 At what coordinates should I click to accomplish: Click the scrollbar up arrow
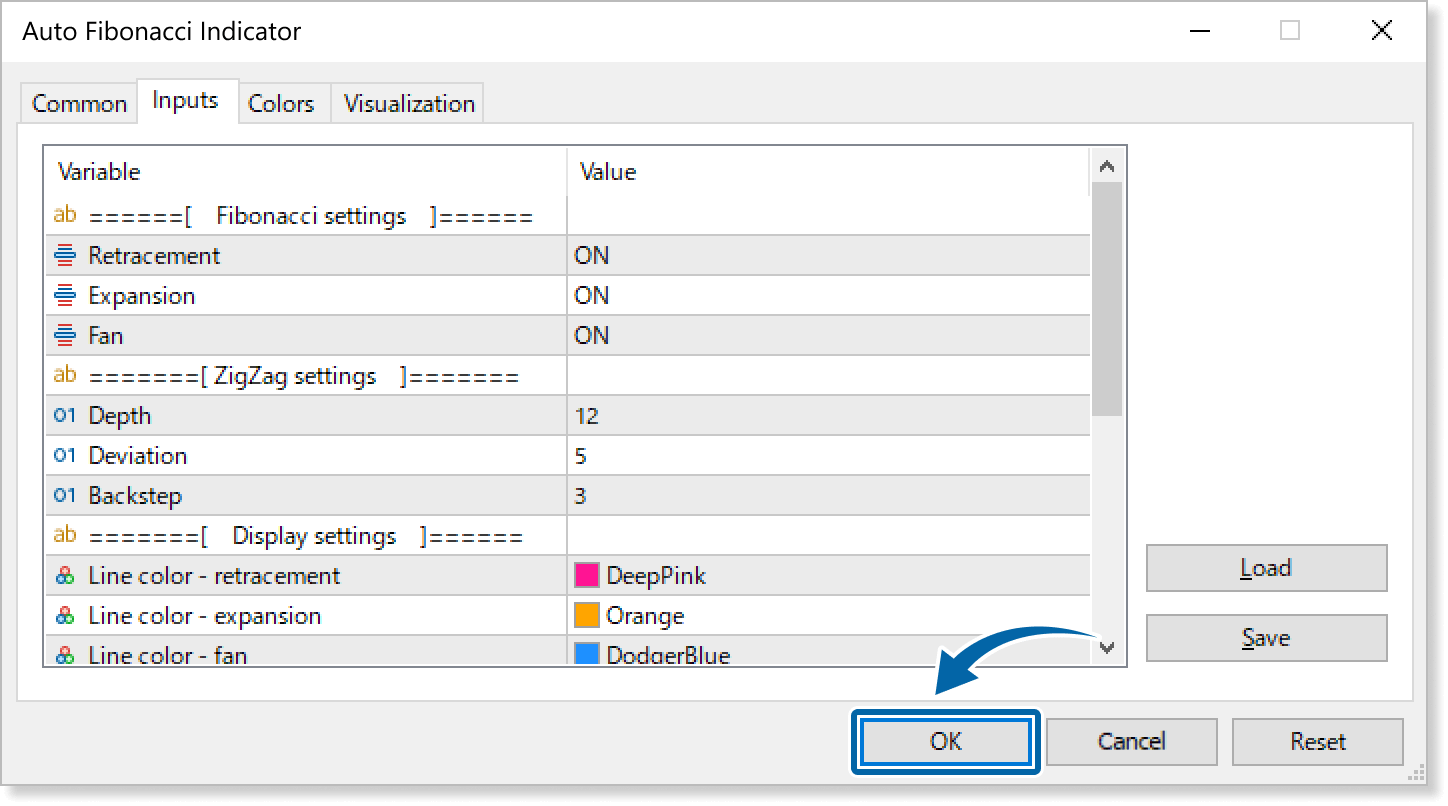point(1106,166)
